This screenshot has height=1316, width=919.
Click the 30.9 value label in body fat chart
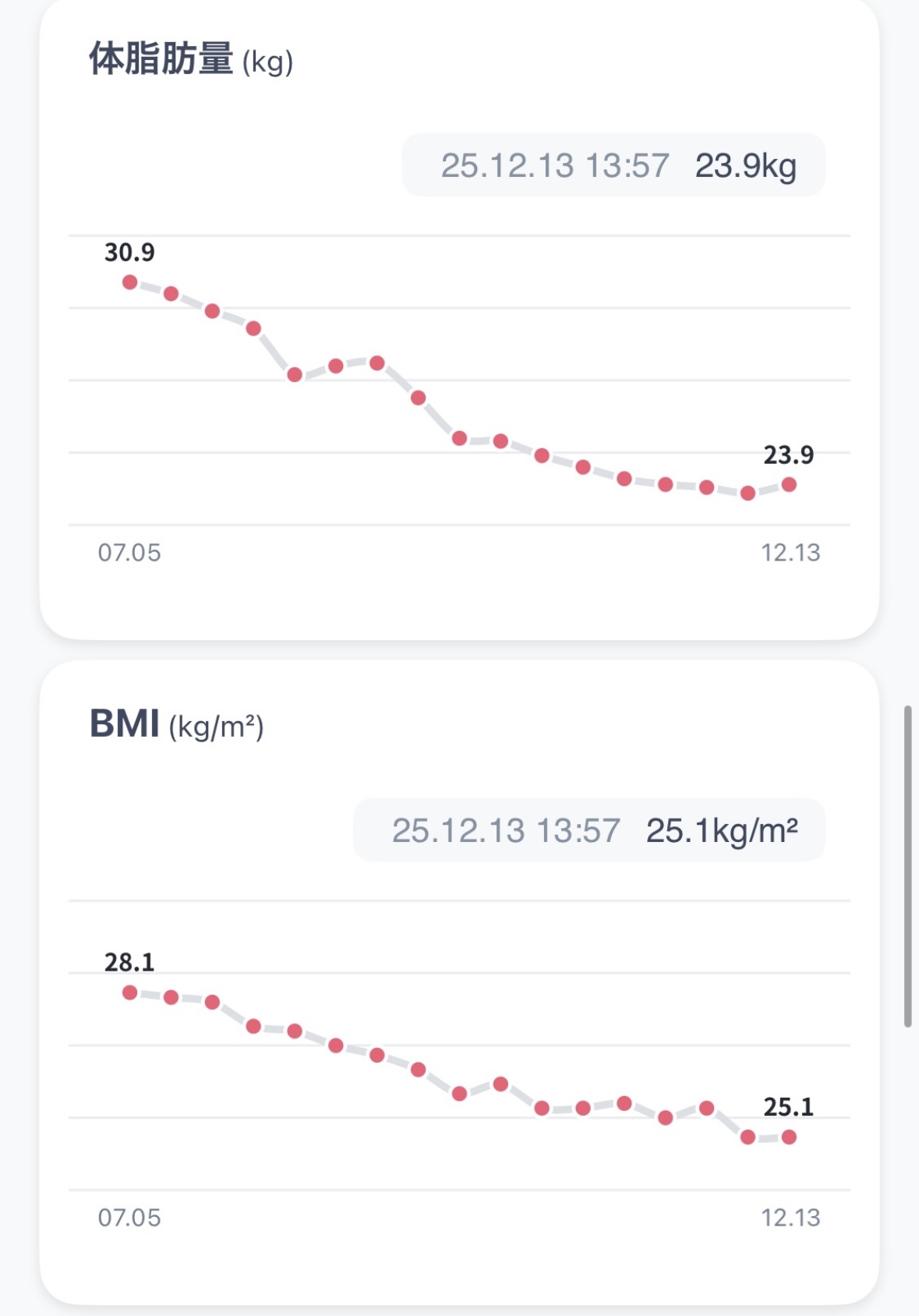(x=129, y=253)
